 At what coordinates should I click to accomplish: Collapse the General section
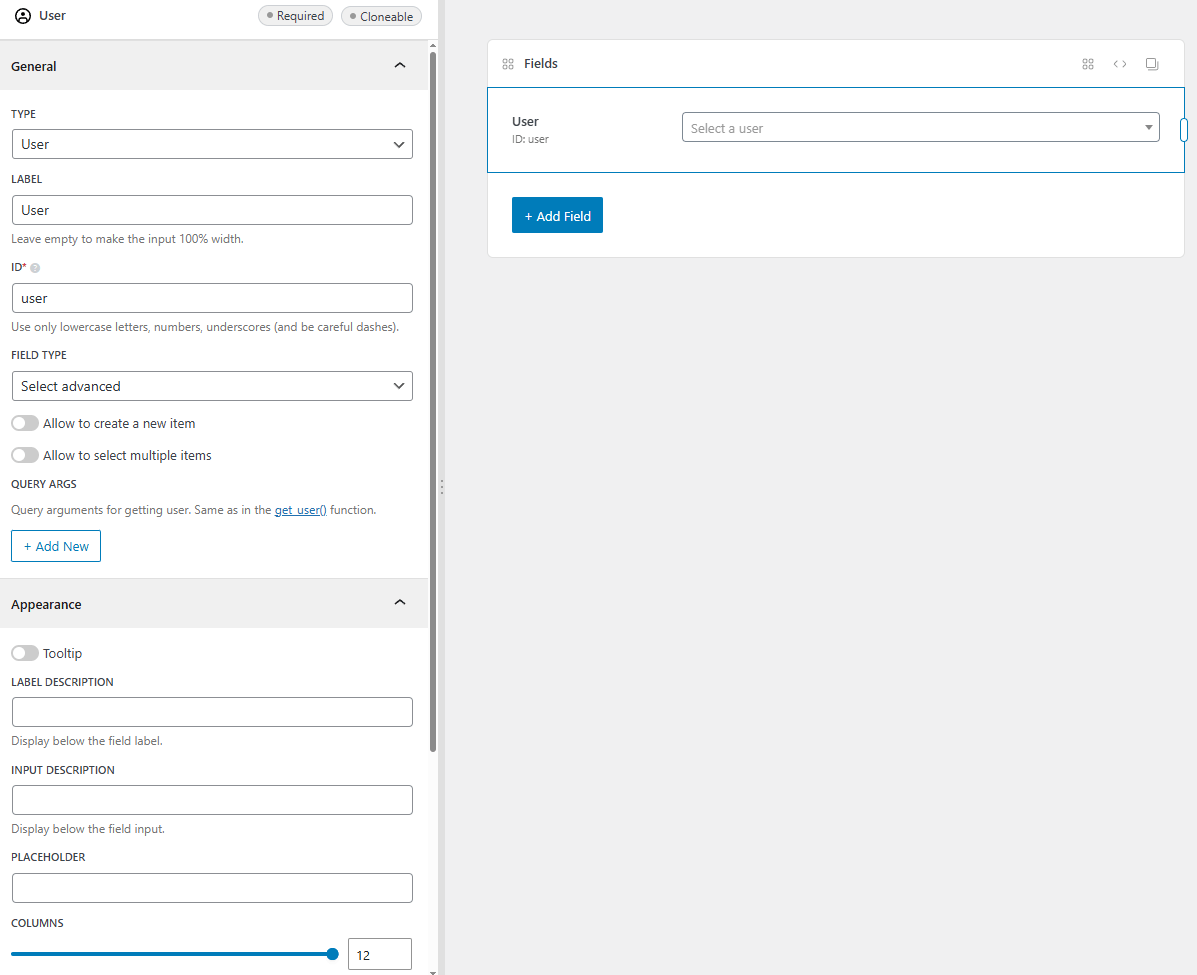[x=400, y=66]
